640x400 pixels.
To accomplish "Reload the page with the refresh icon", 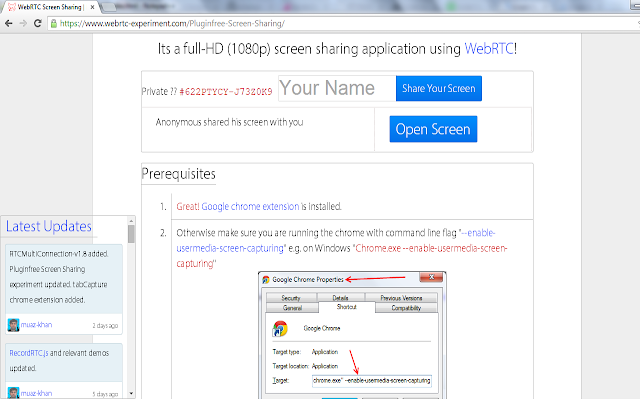I will tap(38, 23).
